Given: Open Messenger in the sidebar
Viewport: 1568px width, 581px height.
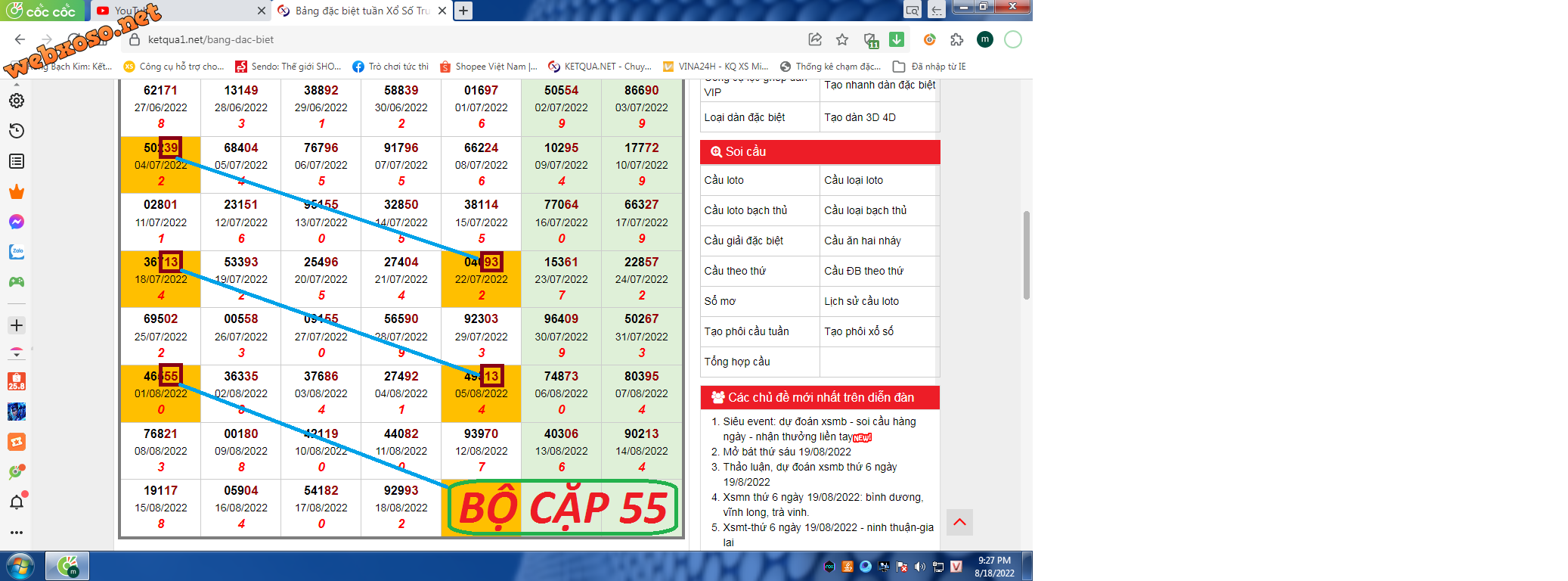Looking at the screenshot, I should pyautogui.click(x=17, y=222).
